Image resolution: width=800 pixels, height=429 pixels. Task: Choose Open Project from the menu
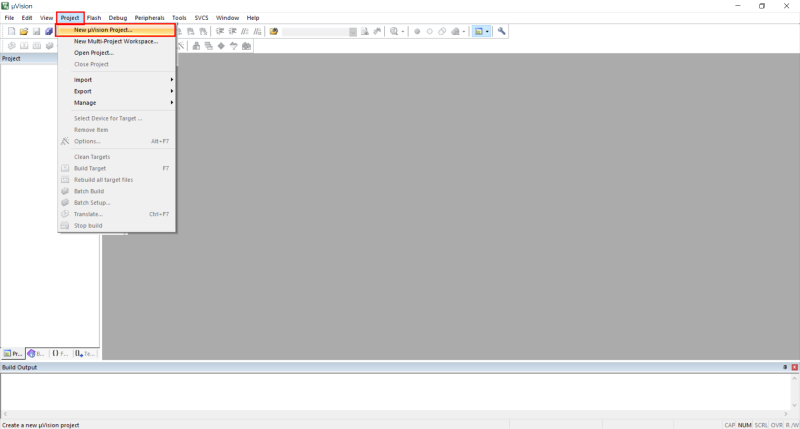coord(117,53)
